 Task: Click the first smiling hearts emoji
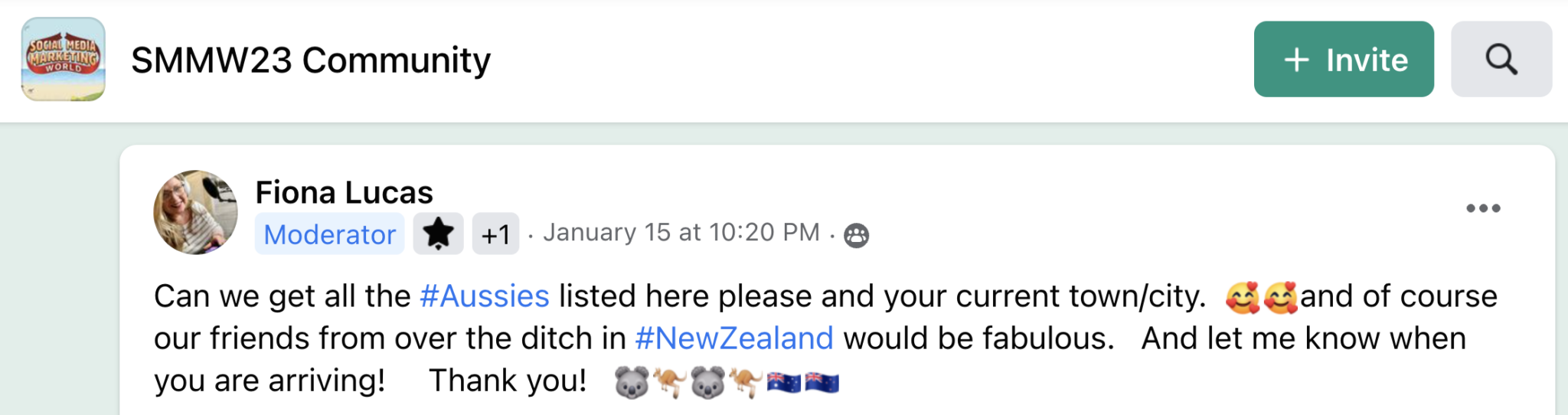[1242, 297]
